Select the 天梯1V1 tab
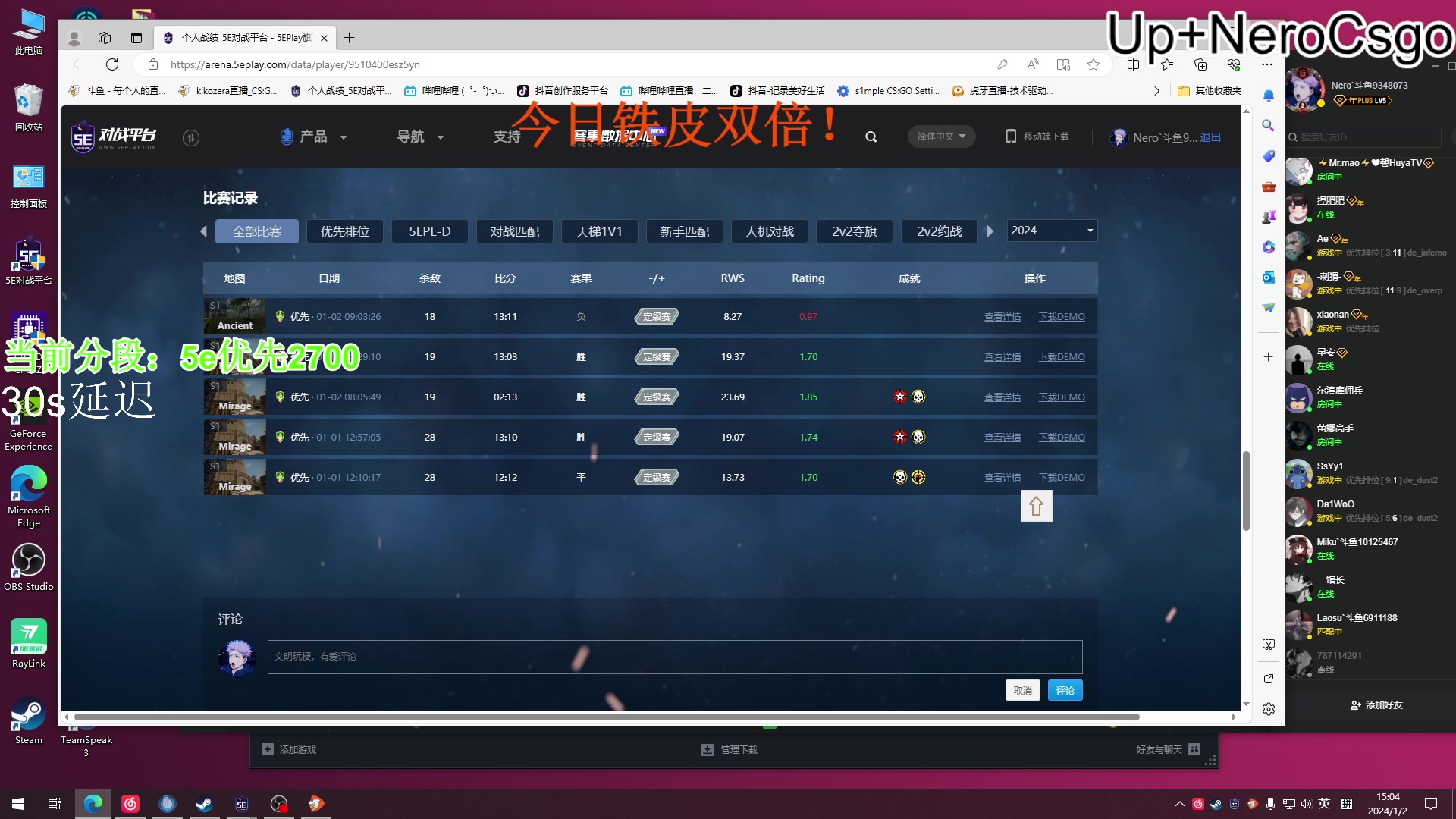Viewport: 1456px width, 819px height. (x=599, y=231)
